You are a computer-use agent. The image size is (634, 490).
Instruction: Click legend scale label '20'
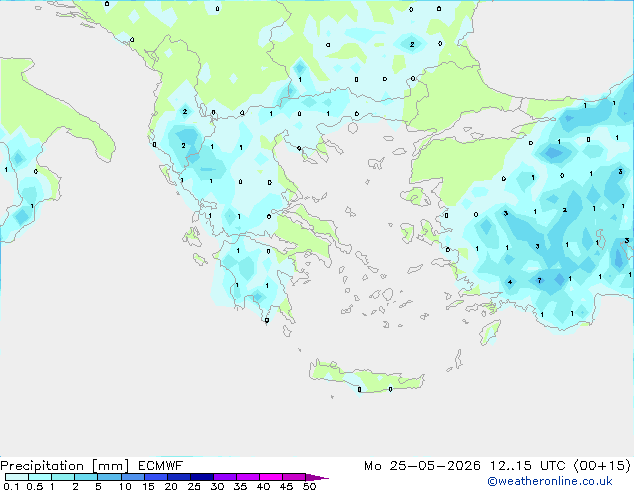pos(171,486)
